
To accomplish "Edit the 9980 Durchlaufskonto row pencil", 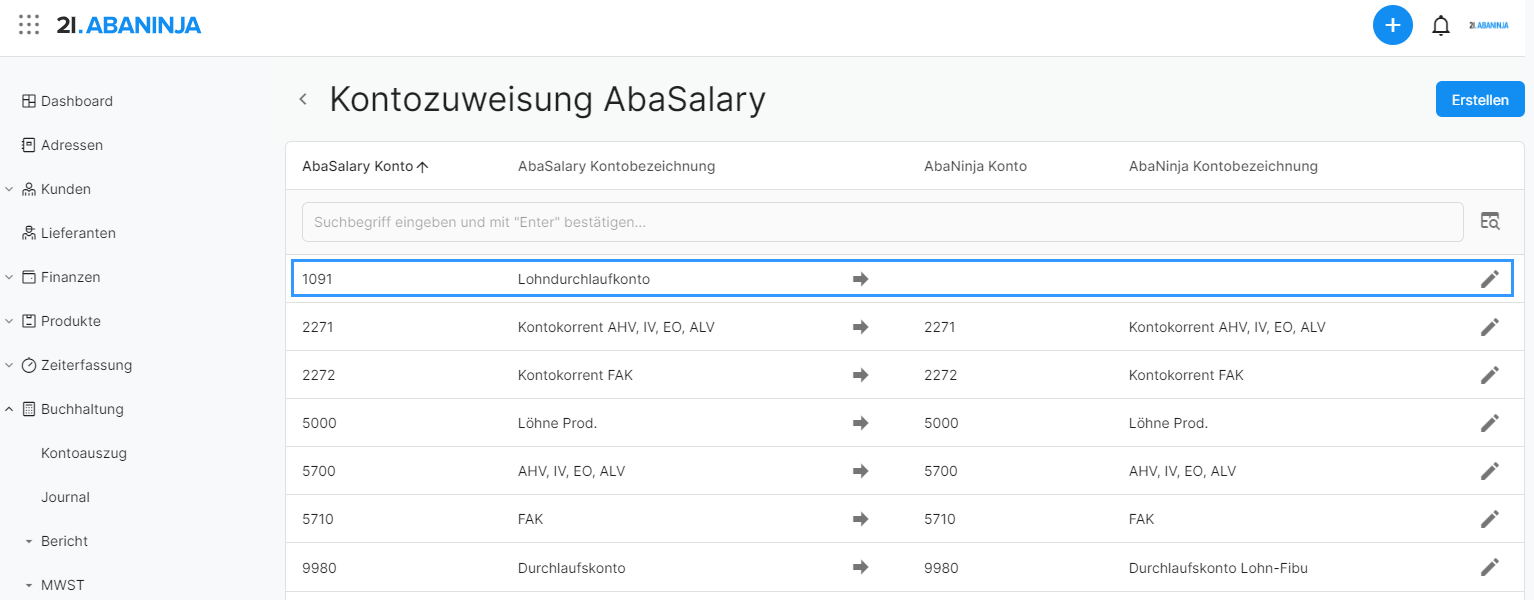I will [1490, 567].
